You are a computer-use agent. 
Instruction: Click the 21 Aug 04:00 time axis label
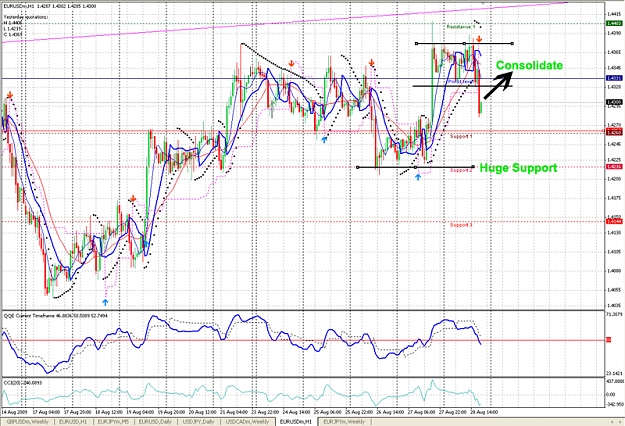pos(235,412)
